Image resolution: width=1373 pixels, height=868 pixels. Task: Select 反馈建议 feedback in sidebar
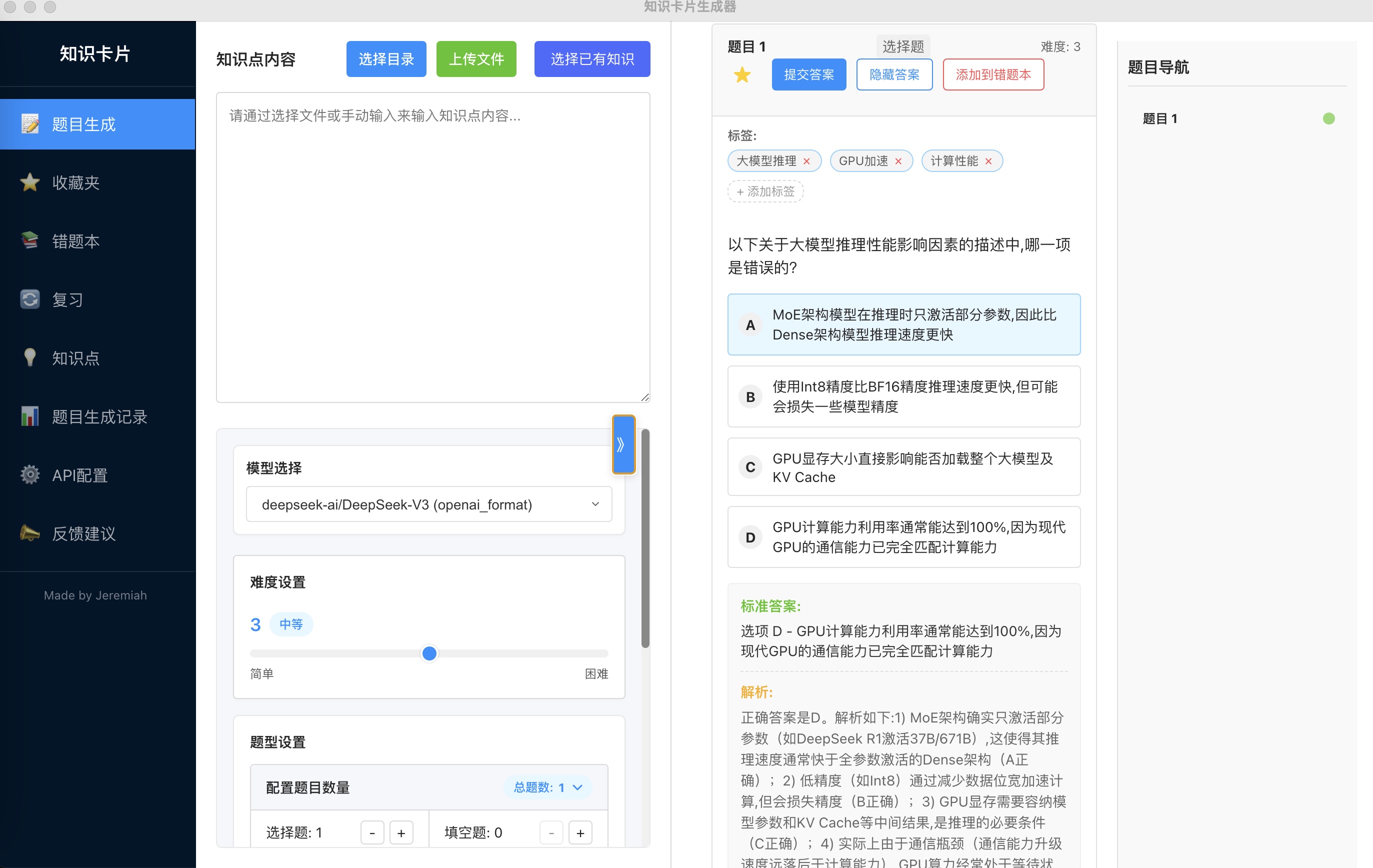pyautogui.click(x=84, y=534)
